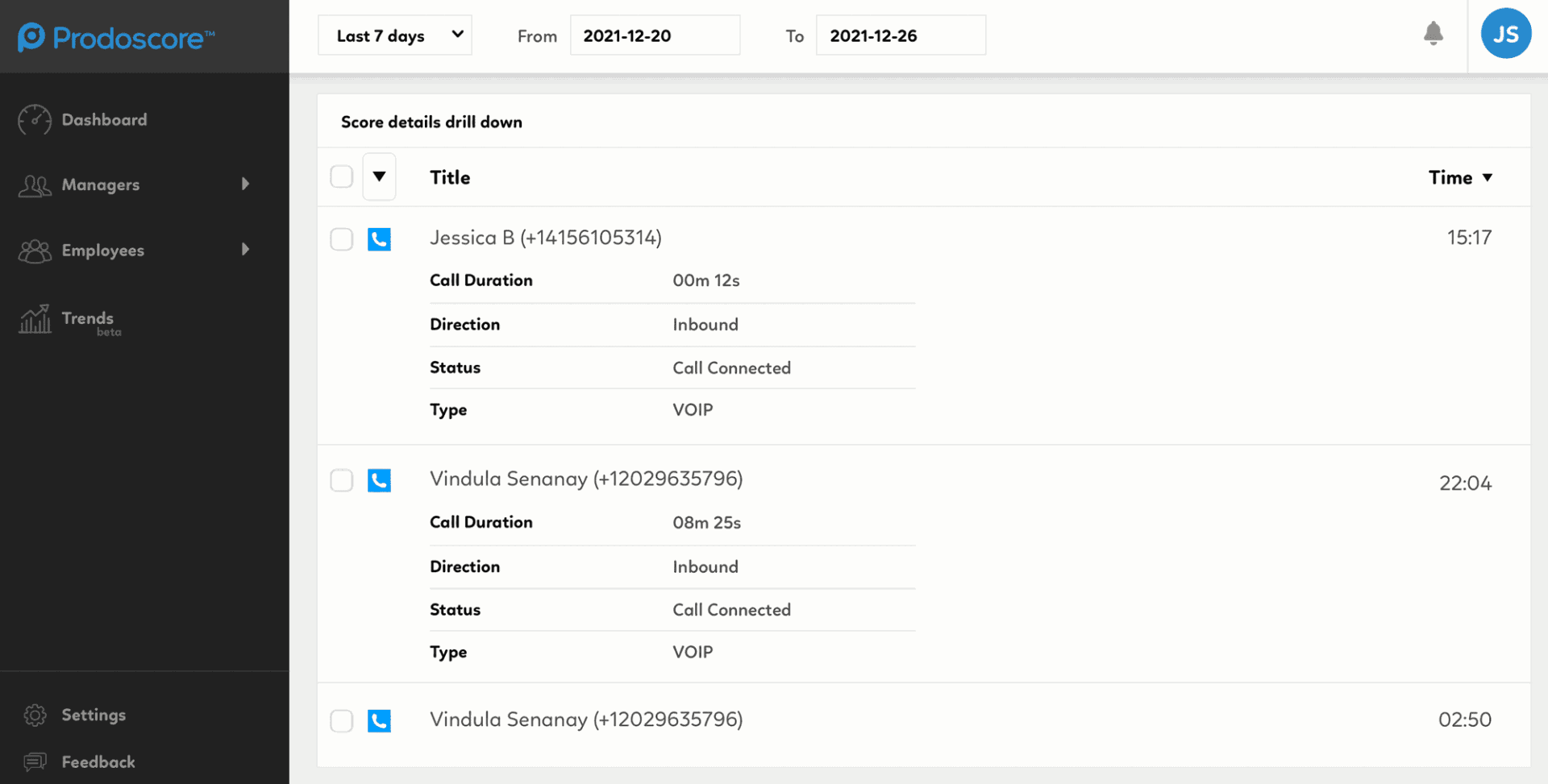Click the Feedback chat icon
The width and height of the screenshot is (1548, 784).
click(35, 761)
